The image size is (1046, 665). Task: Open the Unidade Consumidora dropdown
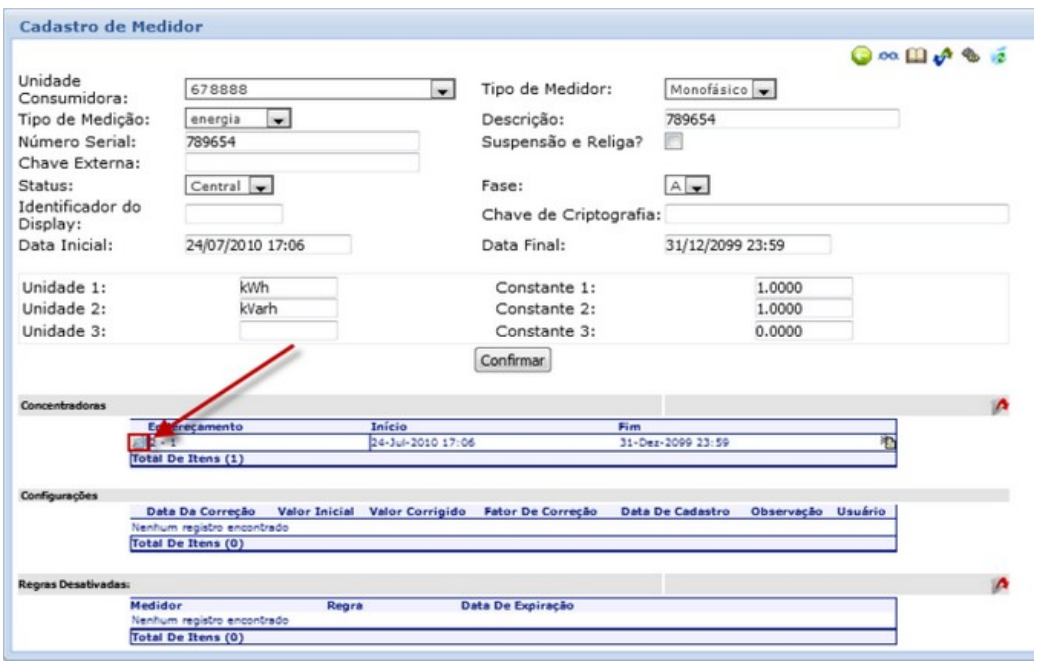441,91
